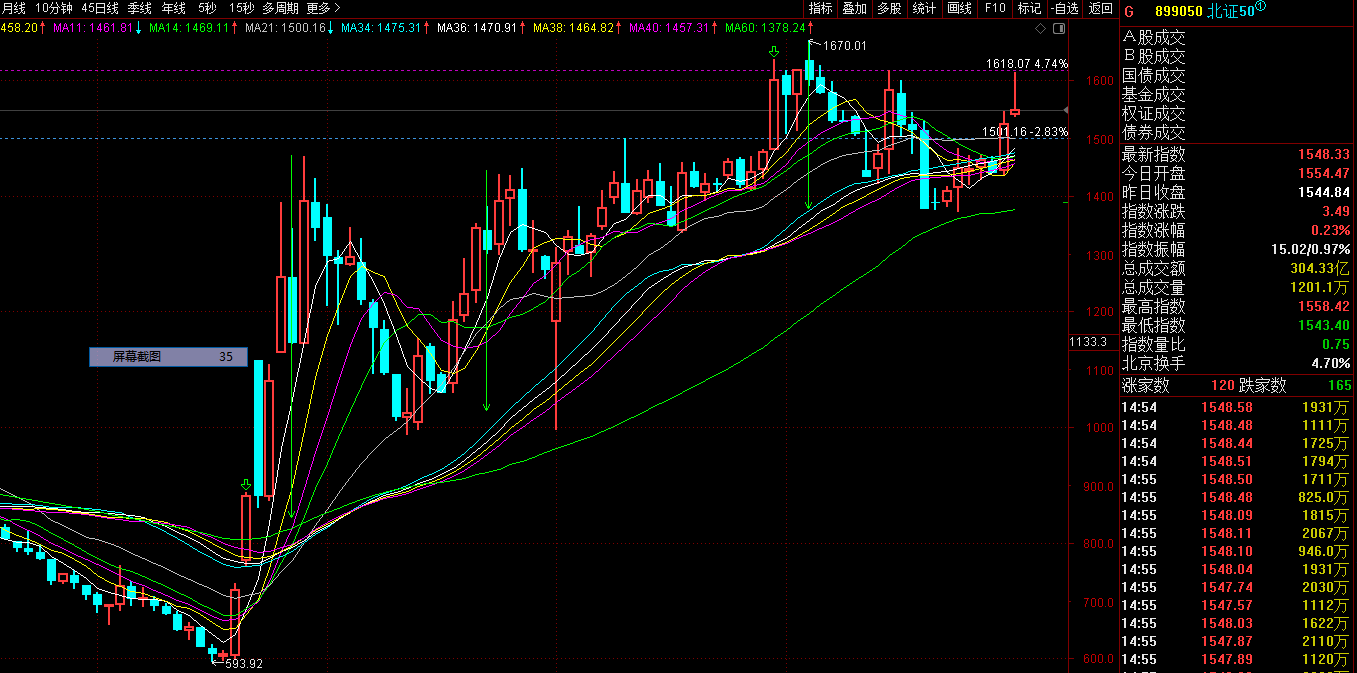Open 国债成交 in the right panel
The image size is (1357, 673).
coord(1154,75)
